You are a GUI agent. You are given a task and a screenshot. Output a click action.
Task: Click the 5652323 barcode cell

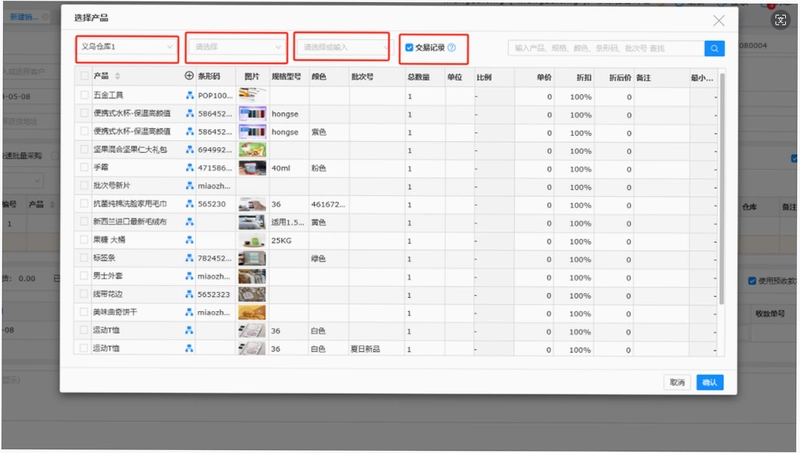click(214, 294)
